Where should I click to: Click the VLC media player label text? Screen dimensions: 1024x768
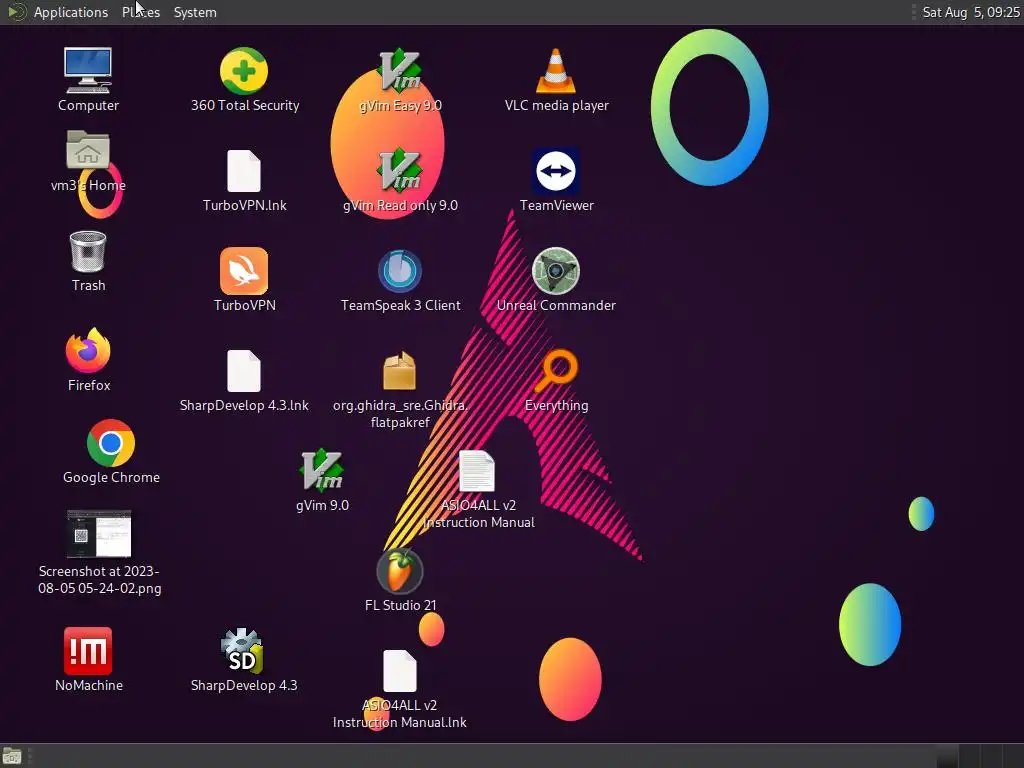pos(556,105)
